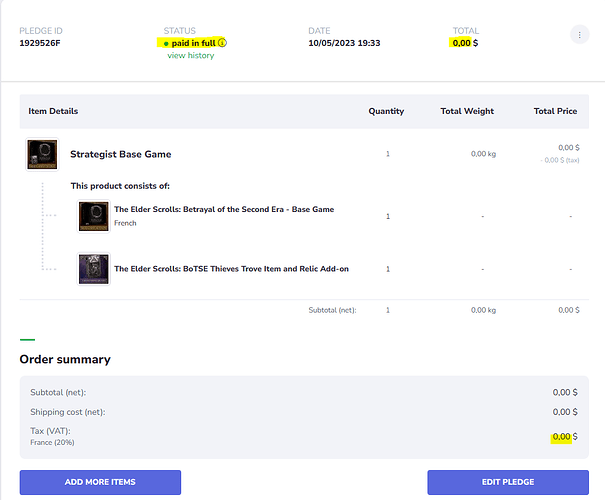The image size is (605, 500).
Task: Click the Strategist Base Game 0,00 kg weight
Action: 483,154
